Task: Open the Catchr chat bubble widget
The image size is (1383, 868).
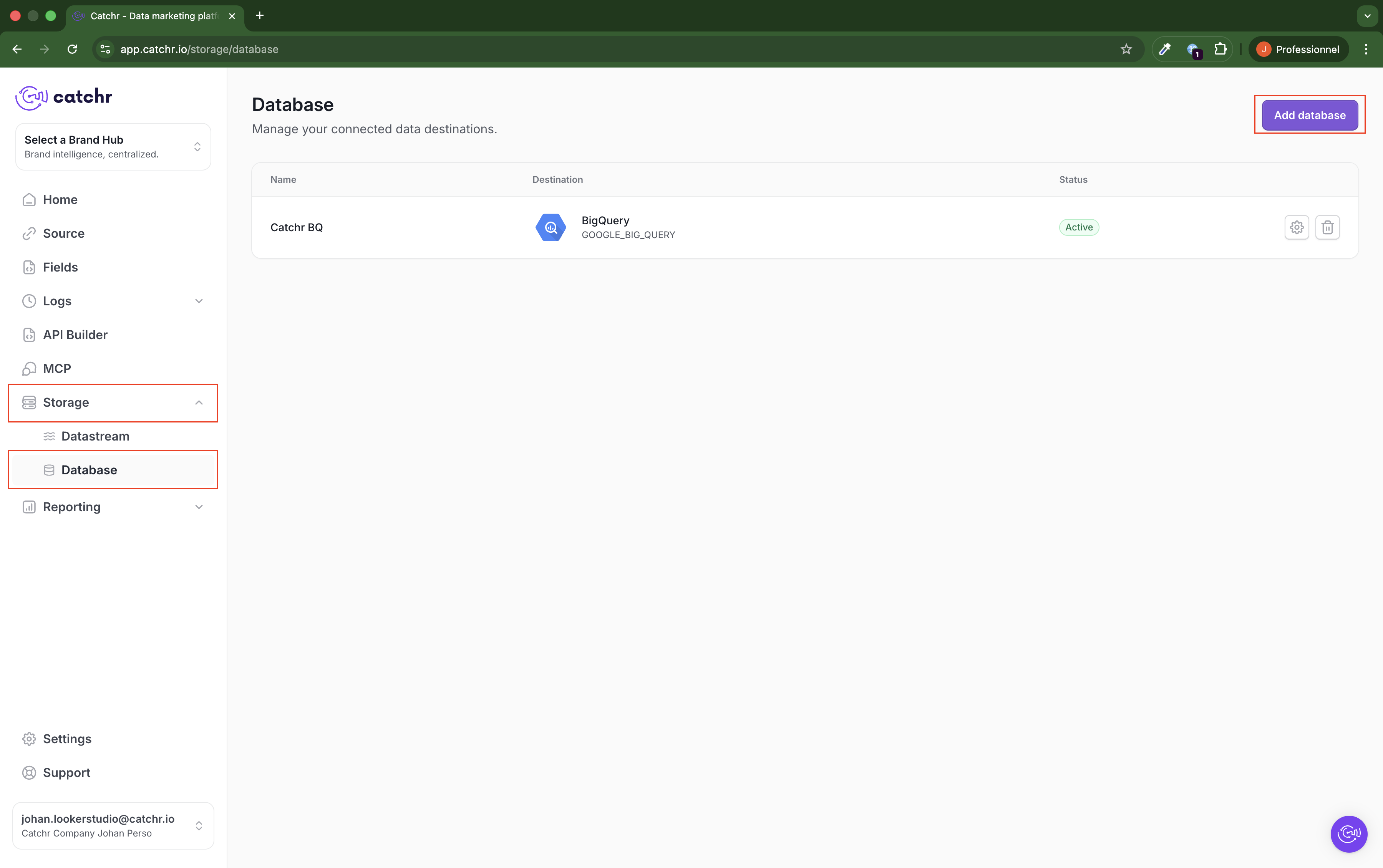Action: pyautogui.click(x=1348, y=833)
